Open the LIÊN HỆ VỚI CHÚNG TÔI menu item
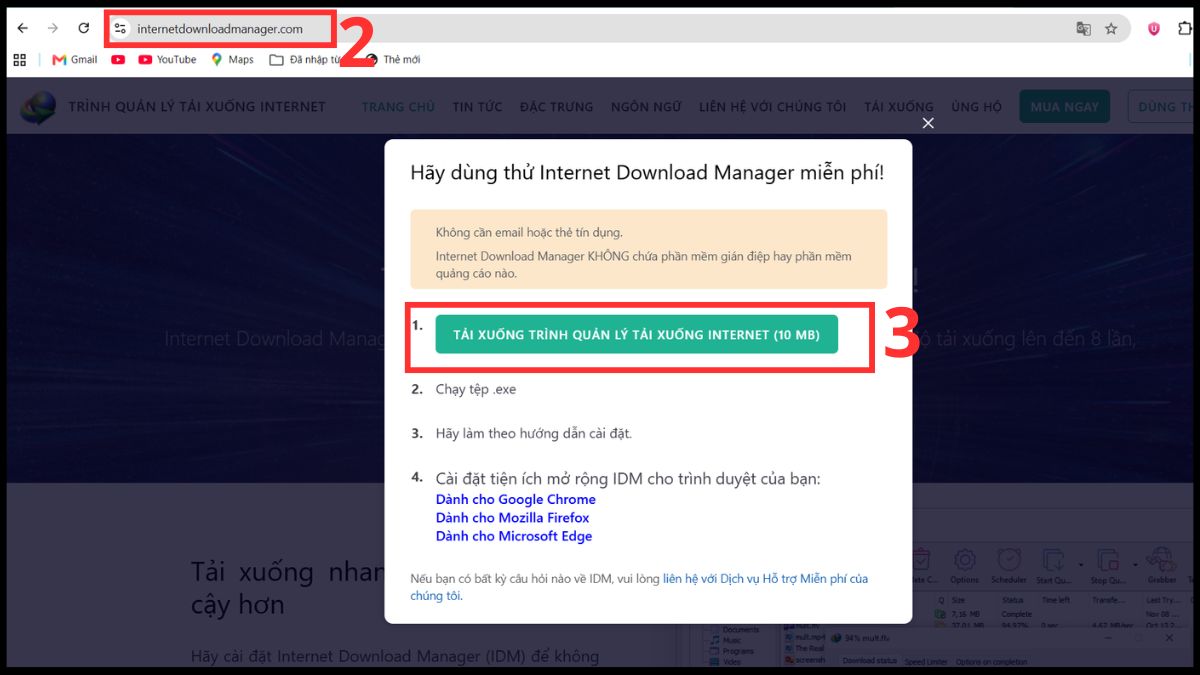 773,107
